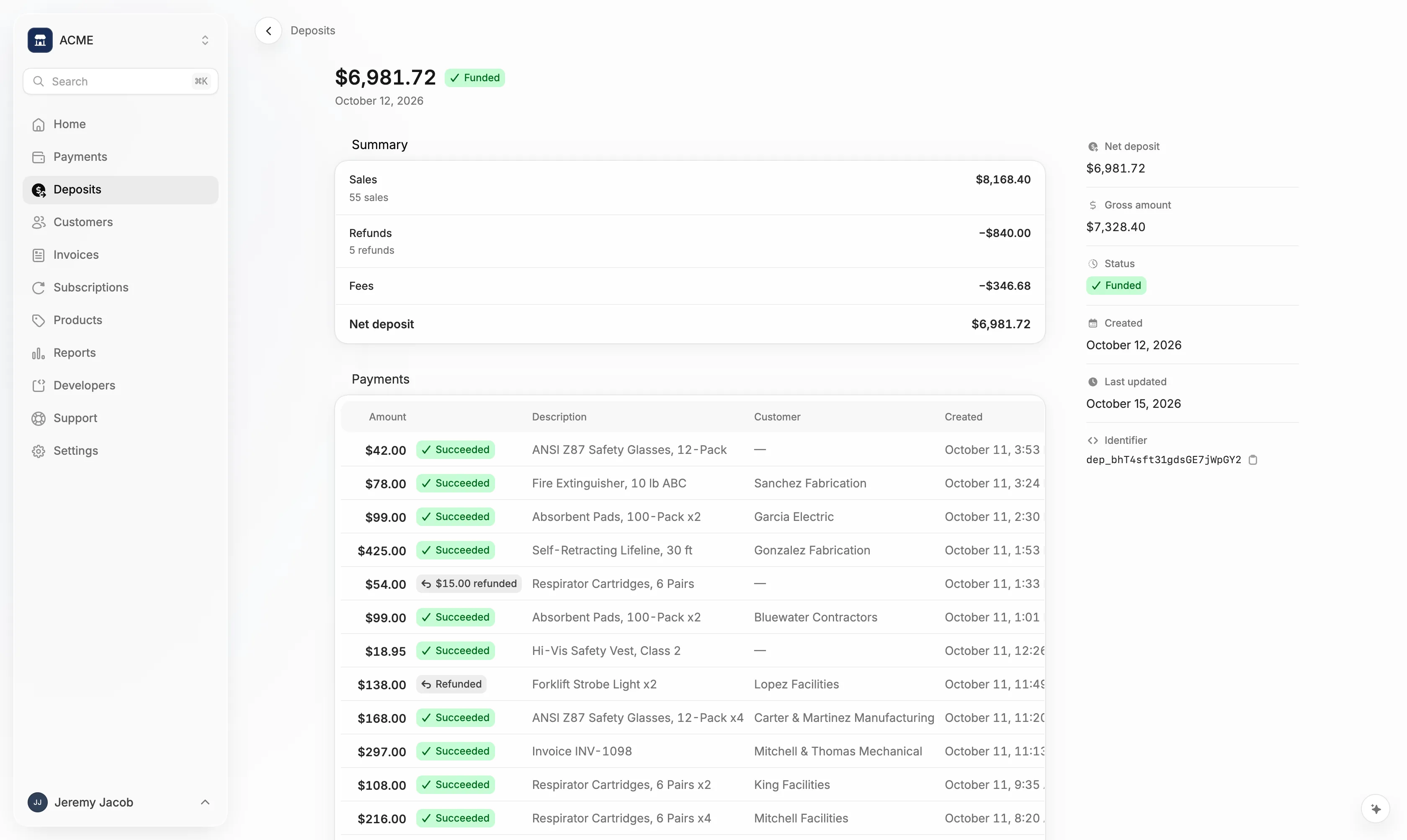The image size is (1407, 840).
Task: Click the Customers people icon
Action: (39, 222)
